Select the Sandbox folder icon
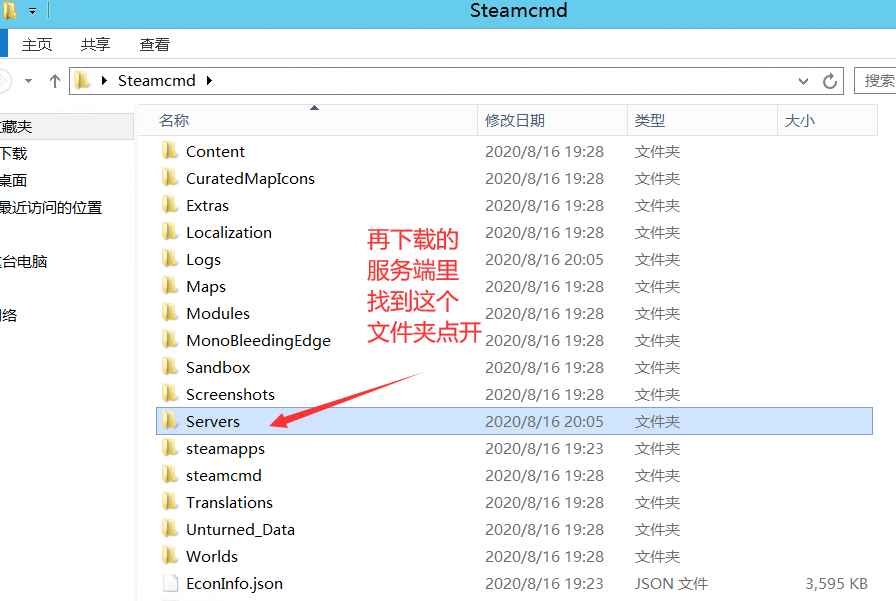Screen dimensions: 896x601 pyautogui.click(x=169, y=367)
